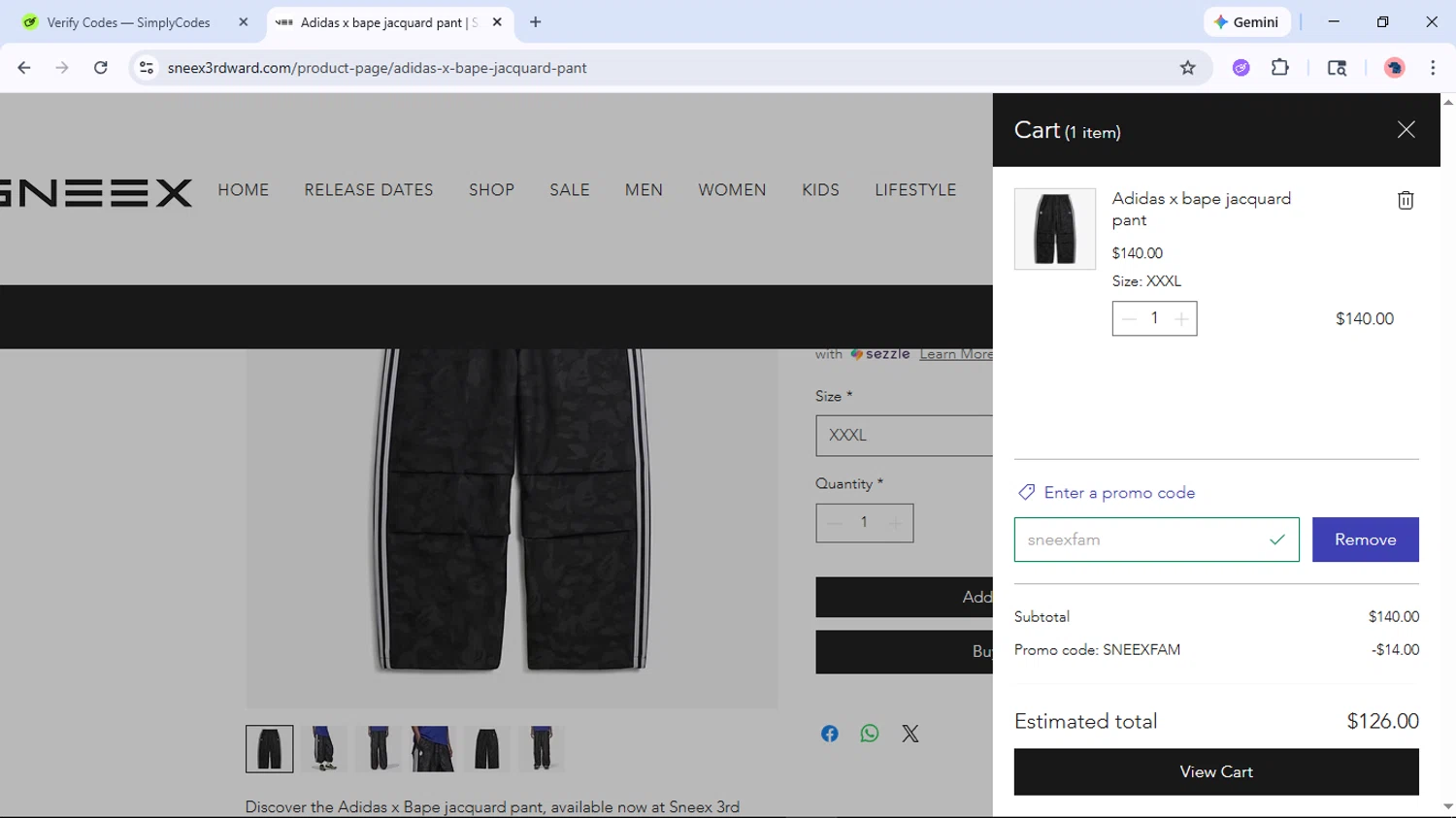Click the $126.00 estimated total
The height and width of the screenshot is (818, 1456).
[x=1382, y=721]
